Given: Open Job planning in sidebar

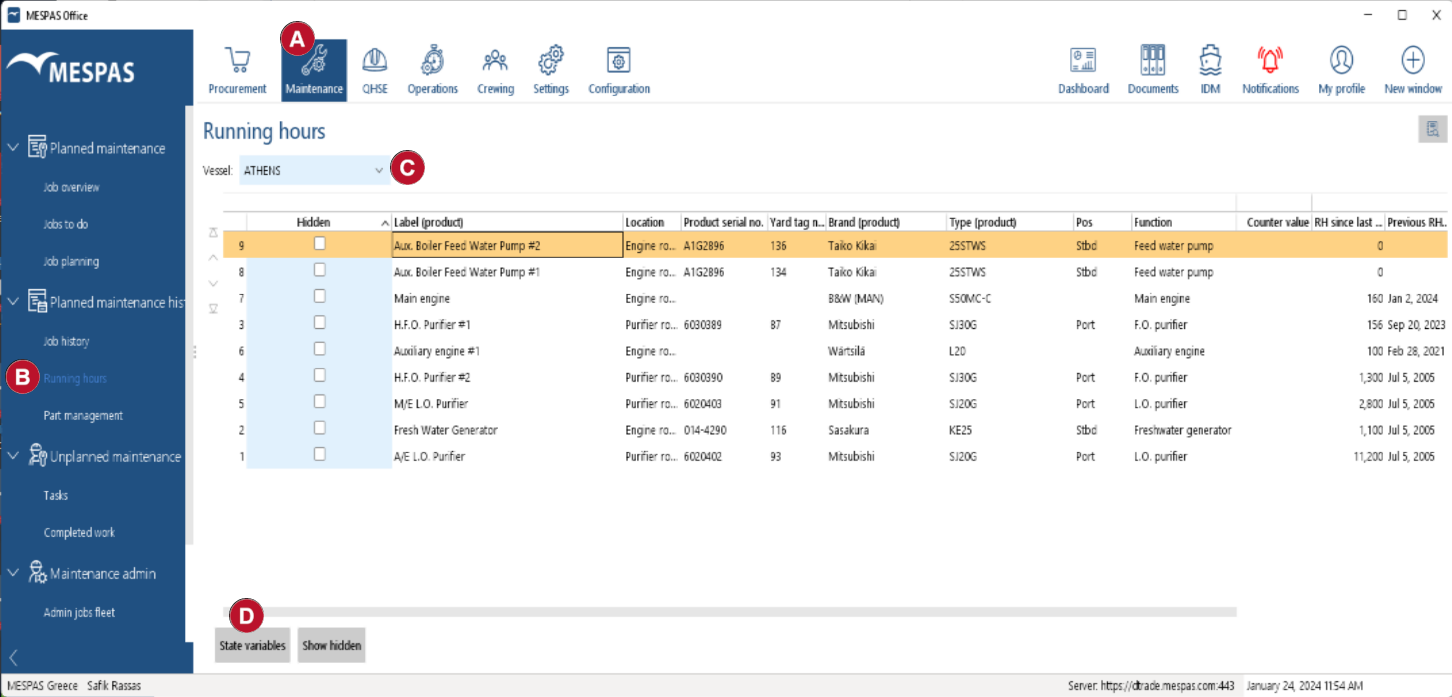Looking at the screenshot, I should [71, 261].
